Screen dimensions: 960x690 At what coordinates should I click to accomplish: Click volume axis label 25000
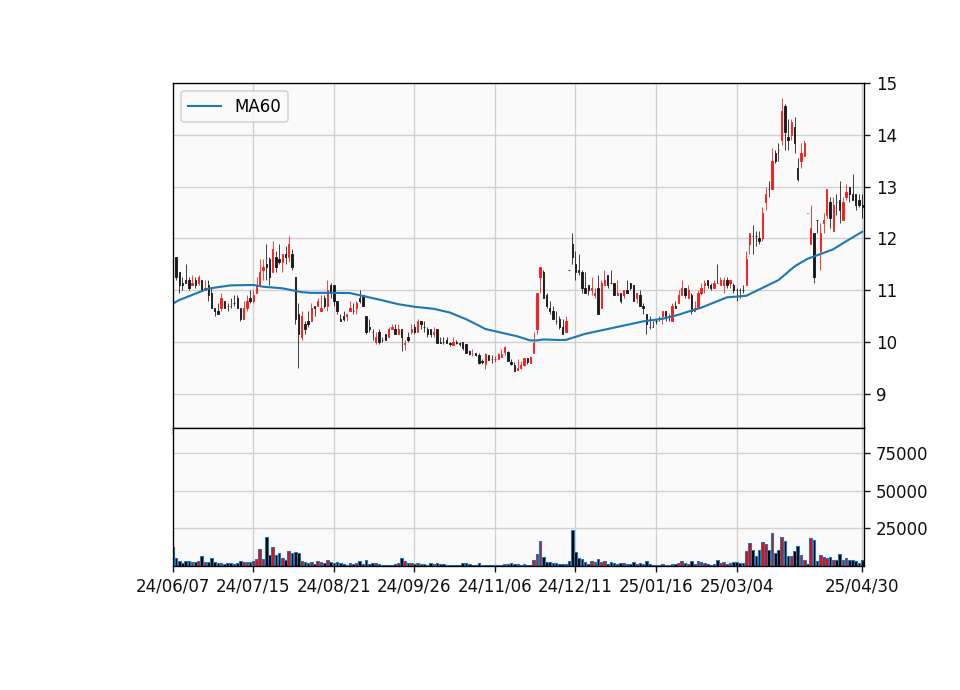click(x=902, y=529)
